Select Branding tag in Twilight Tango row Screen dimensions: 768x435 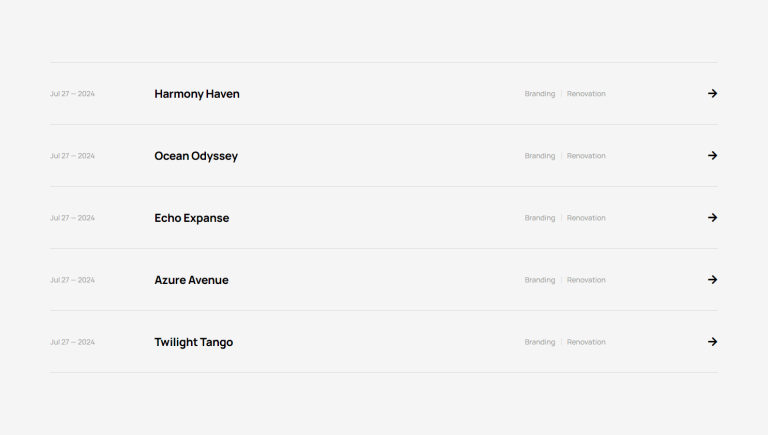pos(540,342)
